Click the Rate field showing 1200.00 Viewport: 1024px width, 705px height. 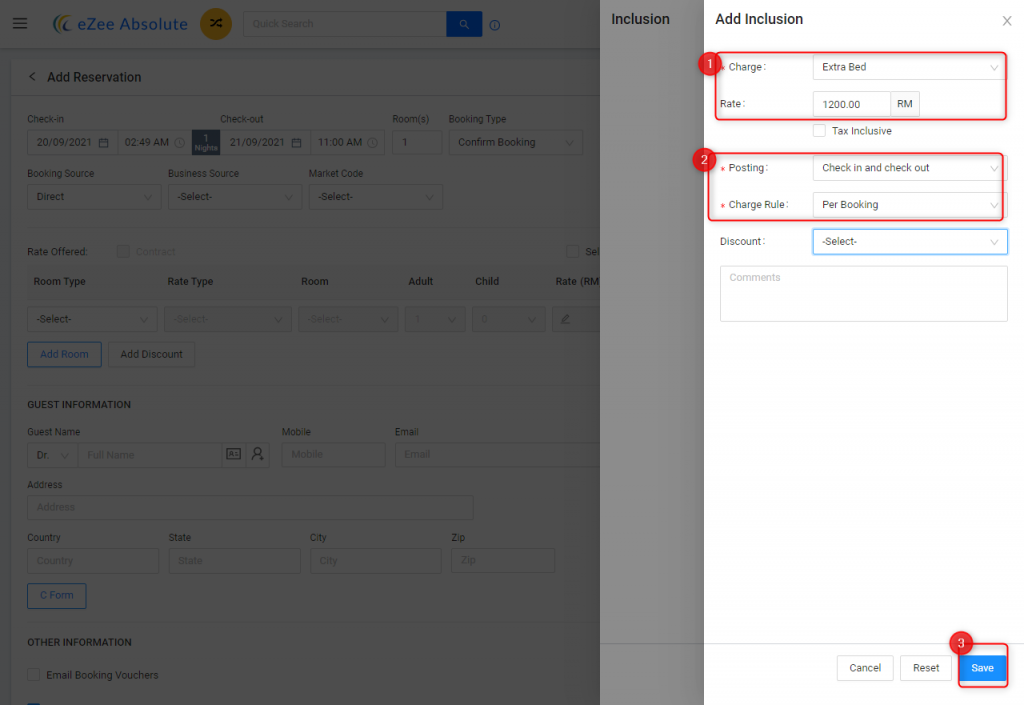click(x=852, y=104)
